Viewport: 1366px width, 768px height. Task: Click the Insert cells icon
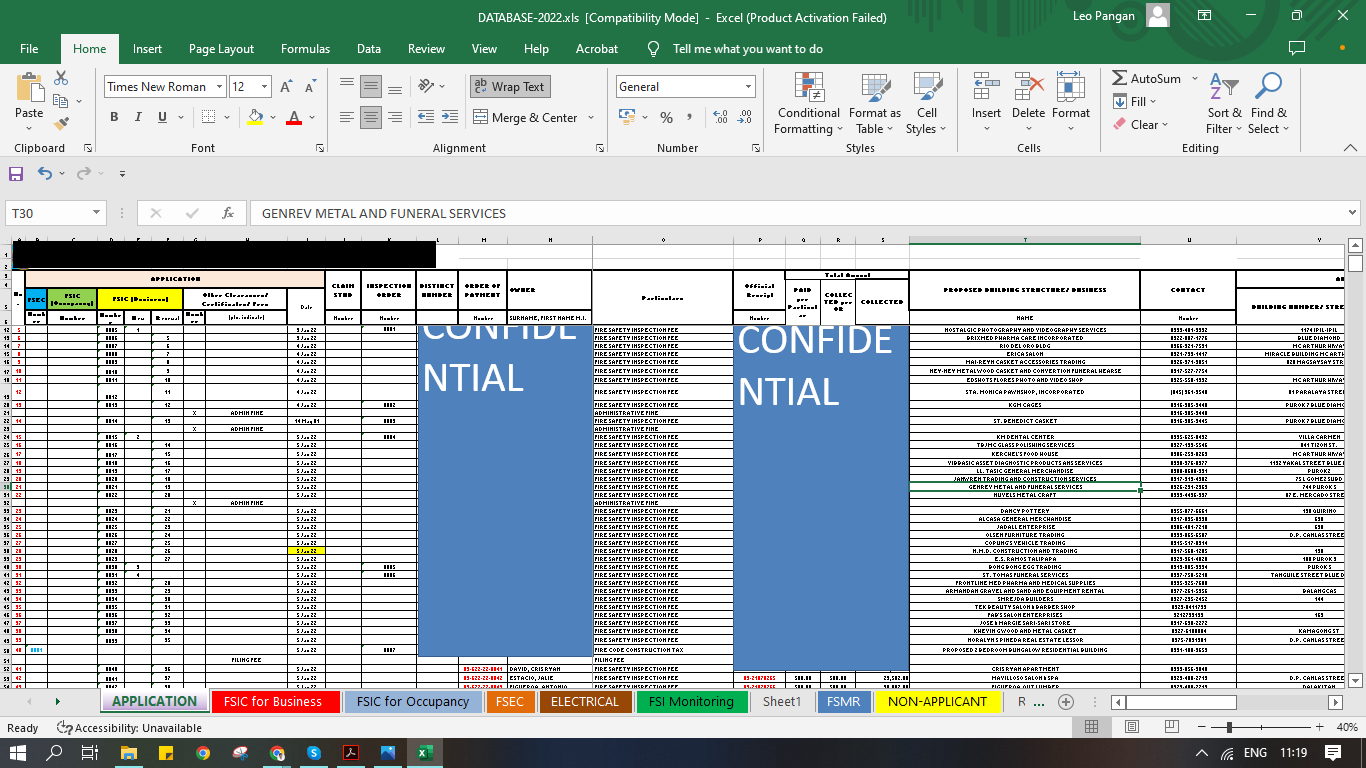986,86
